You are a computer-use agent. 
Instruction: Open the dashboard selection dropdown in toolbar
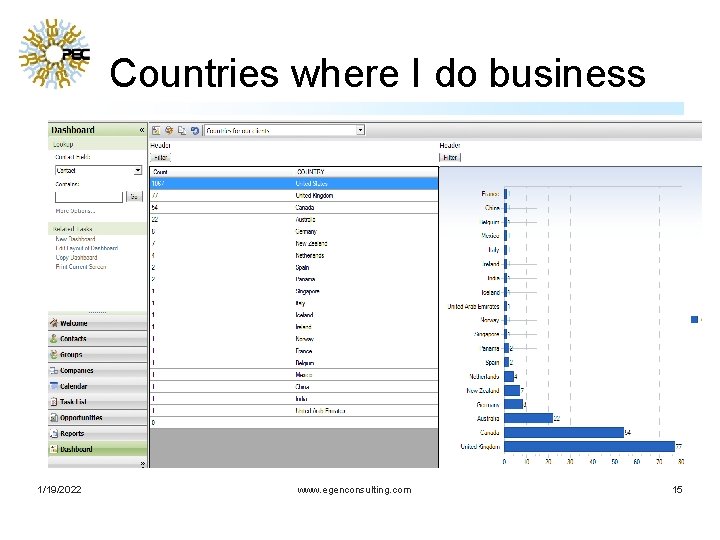pyautogui.click(x=360, y=130)
